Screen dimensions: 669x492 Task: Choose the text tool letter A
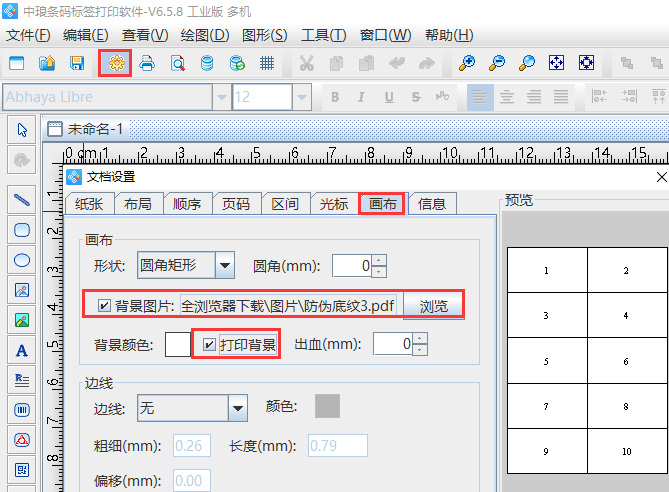point(22,350)
